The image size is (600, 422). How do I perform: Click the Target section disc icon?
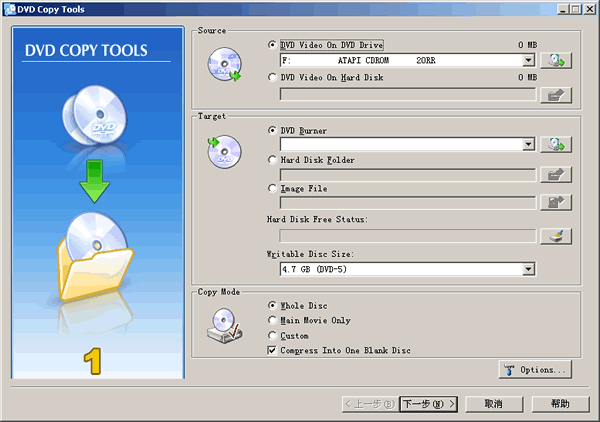224,152
